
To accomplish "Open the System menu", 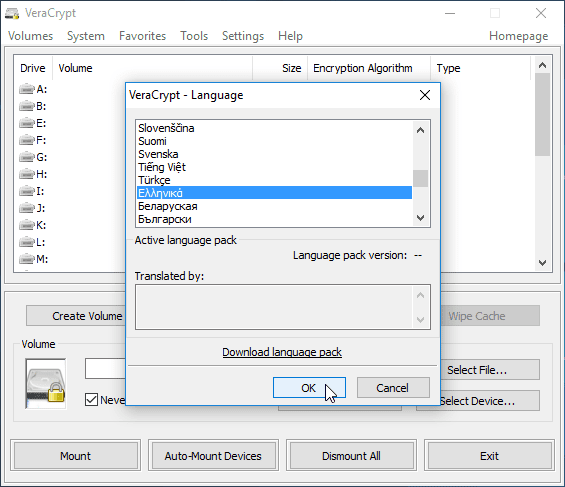I will pos(86,36).
